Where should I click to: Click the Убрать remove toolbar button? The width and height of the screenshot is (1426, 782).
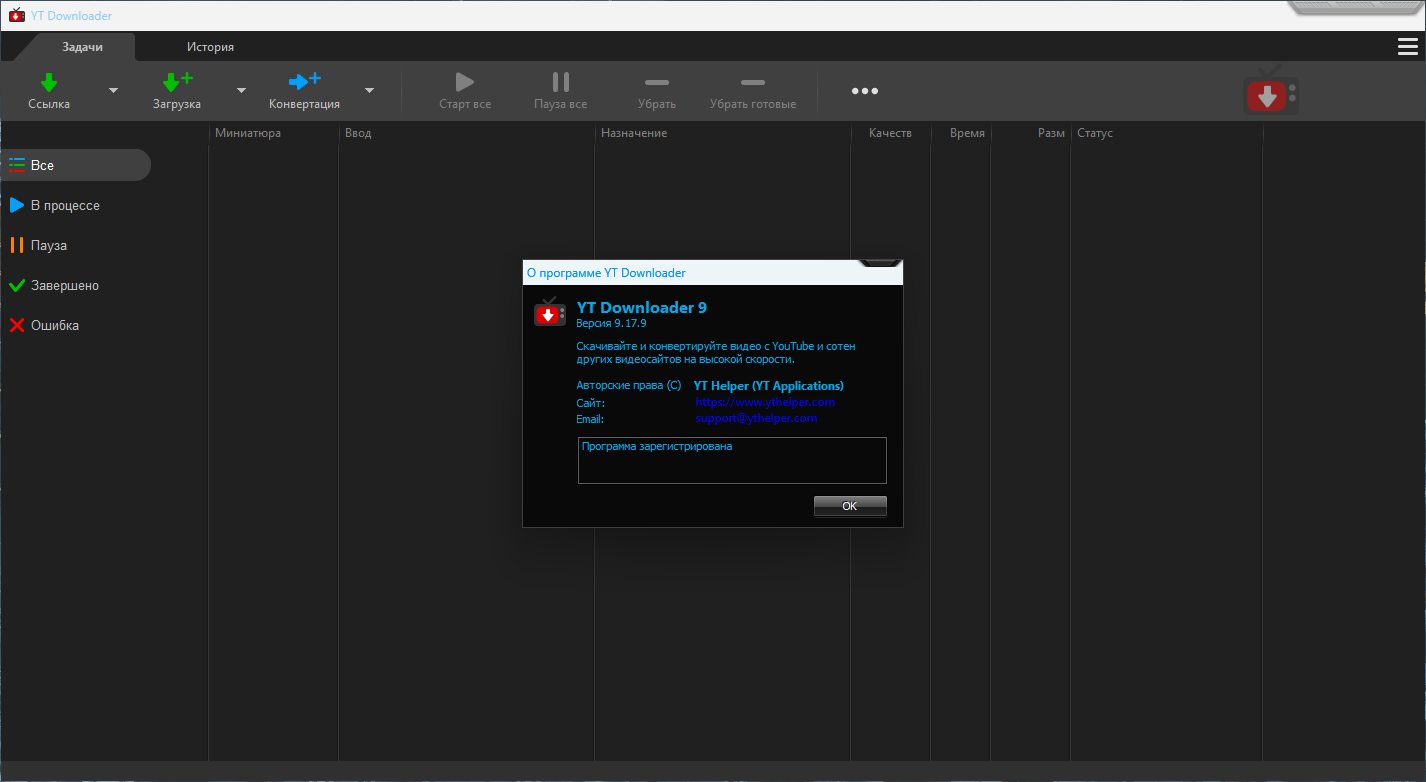click(x=657, y=91)
